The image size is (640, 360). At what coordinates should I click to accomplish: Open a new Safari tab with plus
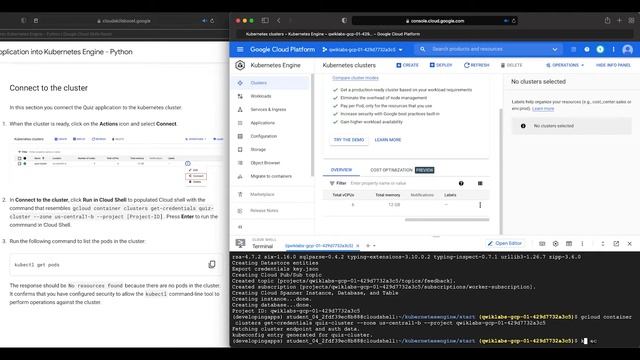pyautogui.click(x=619, y=20)
